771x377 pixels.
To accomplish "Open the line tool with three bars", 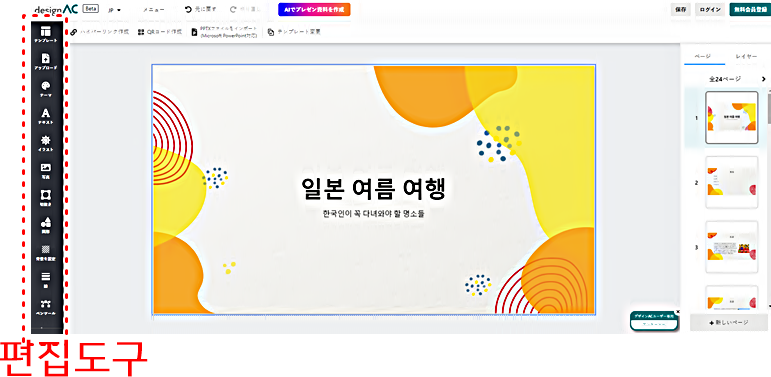I will 45,280.
